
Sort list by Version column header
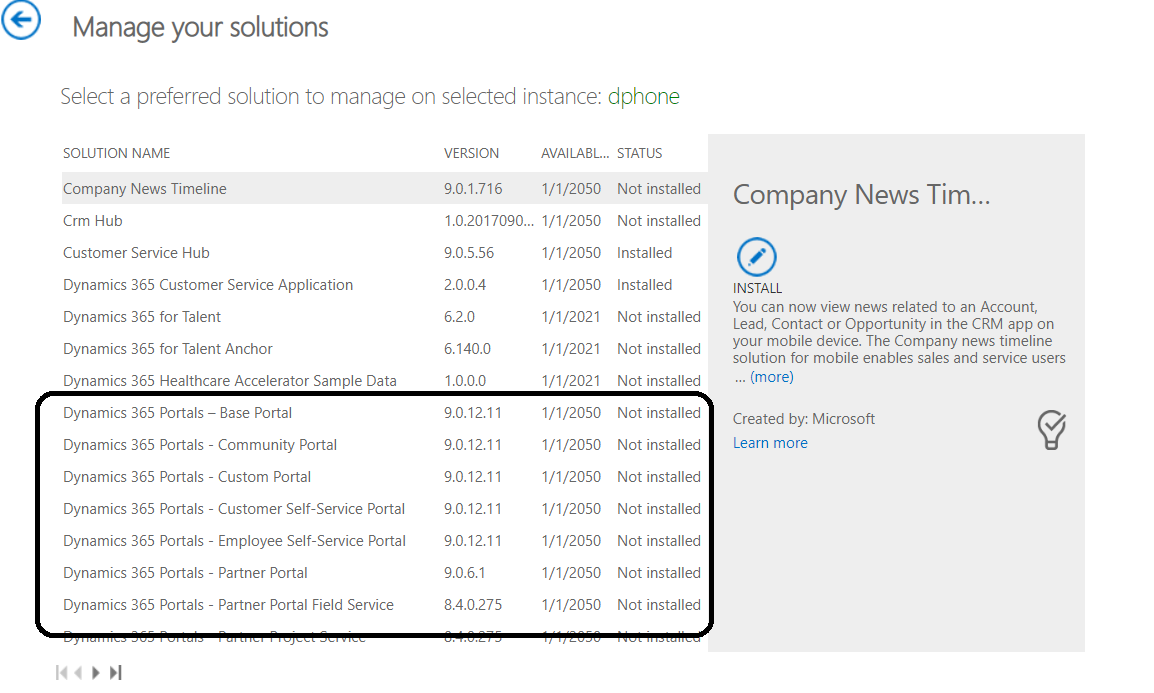click(471, 153)
